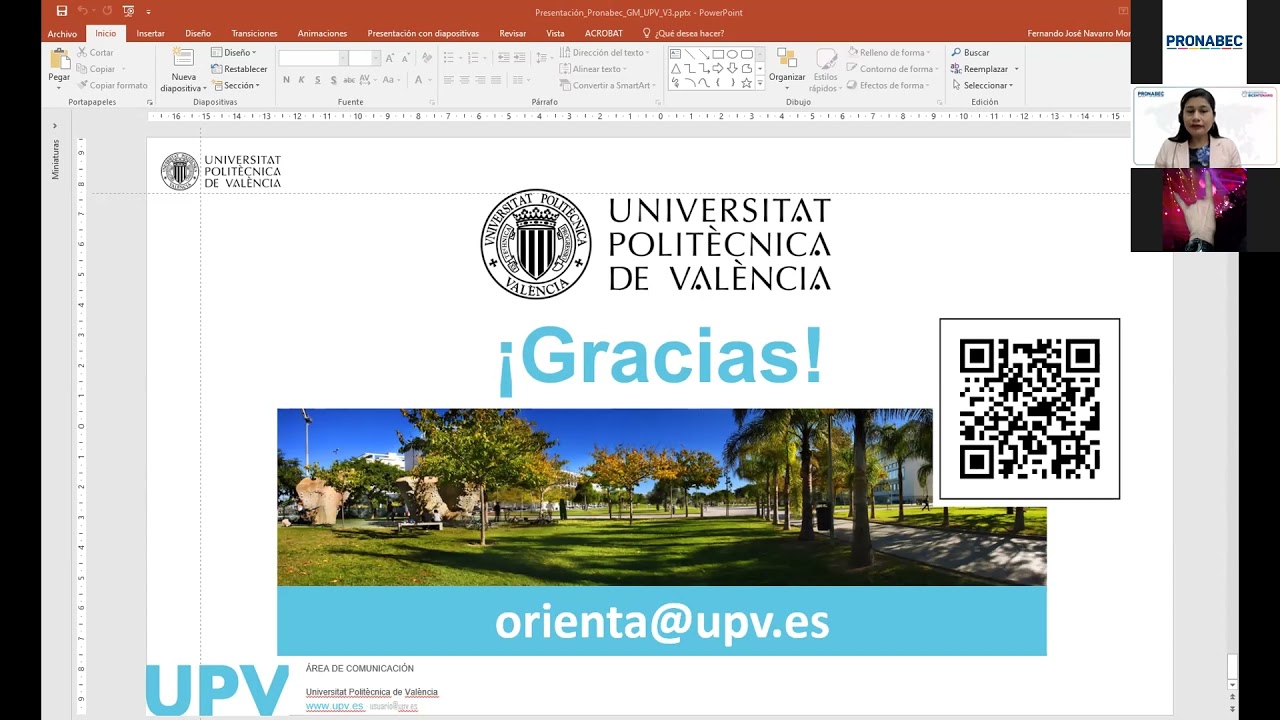This screenshot has height=720, width=1280.
Task: Open Presentación con diapositivas tab
Action: coord(423,33)
